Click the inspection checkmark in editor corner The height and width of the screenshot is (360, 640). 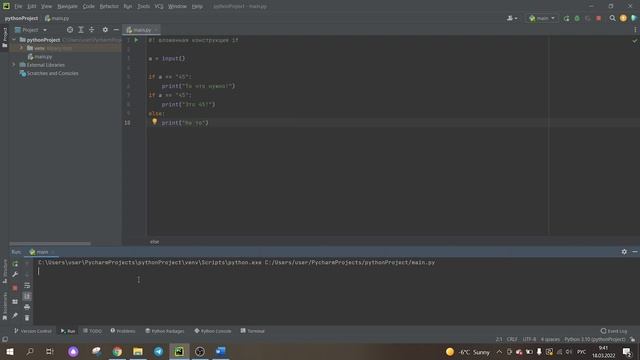(635, 40)
